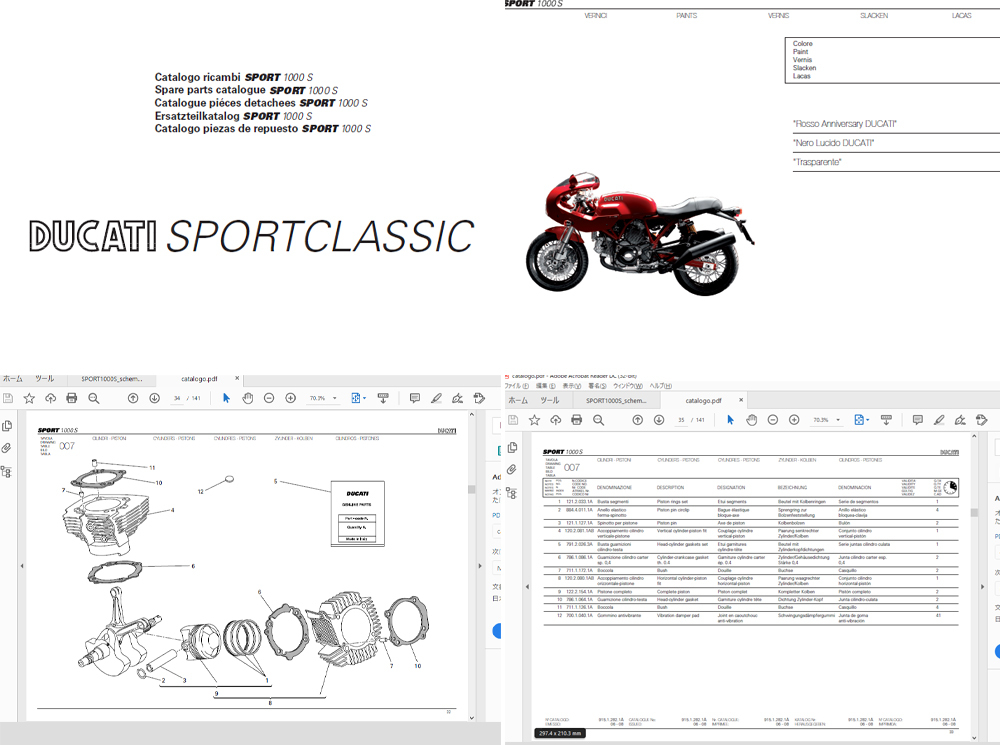This screenshot has width=1000, height=745.
Task: Upload to cloud icon in left Acrobat window
Action: 50,398
